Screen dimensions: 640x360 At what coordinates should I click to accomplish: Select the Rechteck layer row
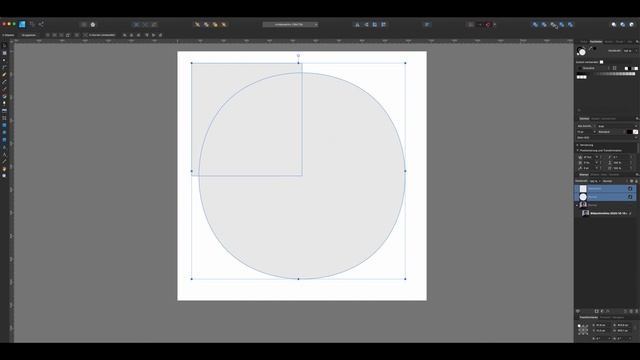pos(605,189)
